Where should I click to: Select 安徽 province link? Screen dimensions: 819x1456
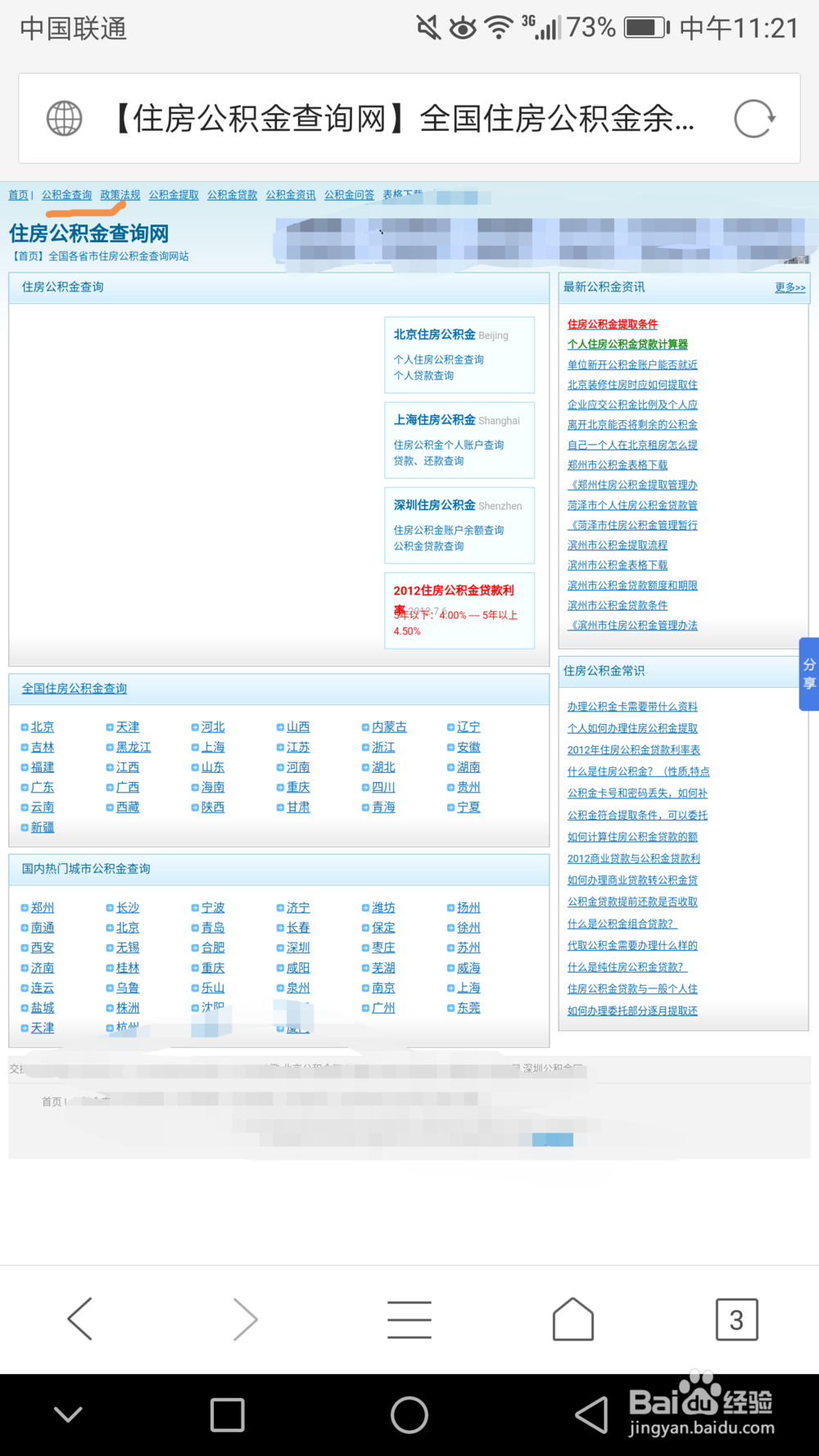pos(468,747)
